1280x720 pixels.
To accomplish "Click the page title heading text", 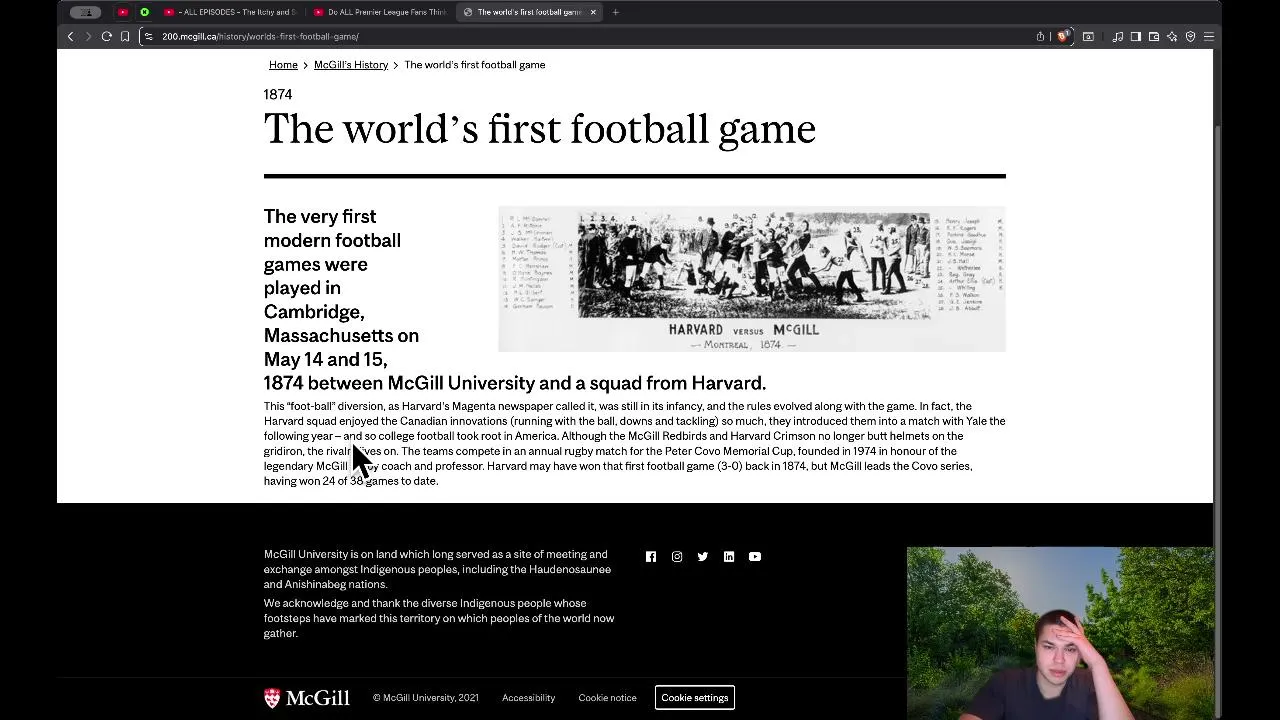I will (x=540, y=129).
